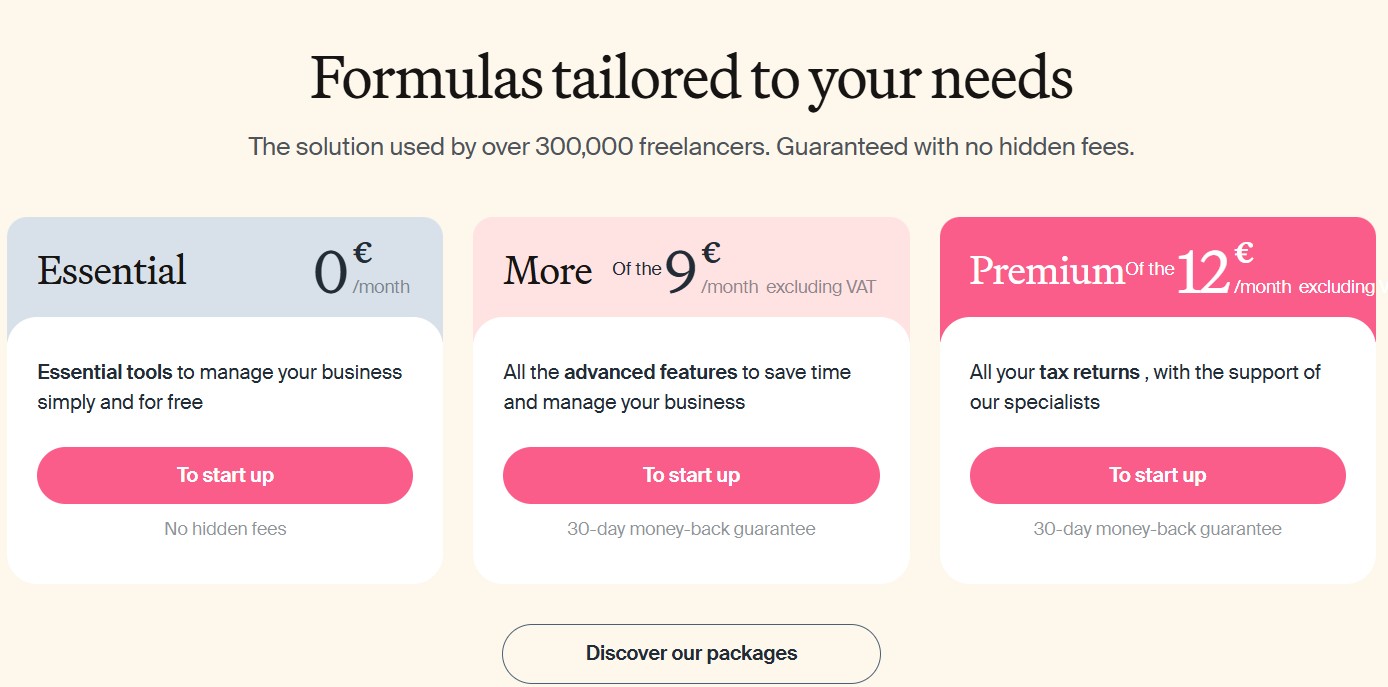Click the 12 € Premium plan price

[x=1203, y=272]
